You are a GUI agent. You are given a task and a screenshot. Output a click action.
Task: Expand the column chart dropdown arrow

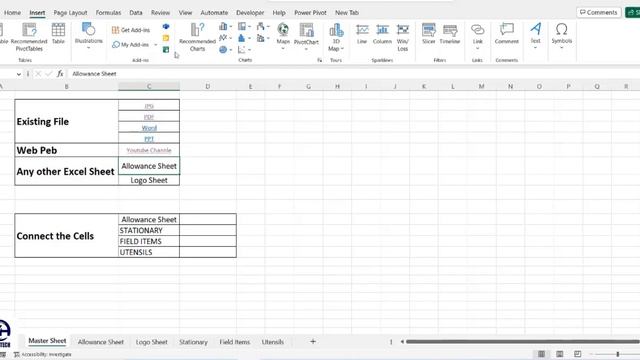pyautogui.click(x=231, y=27)
